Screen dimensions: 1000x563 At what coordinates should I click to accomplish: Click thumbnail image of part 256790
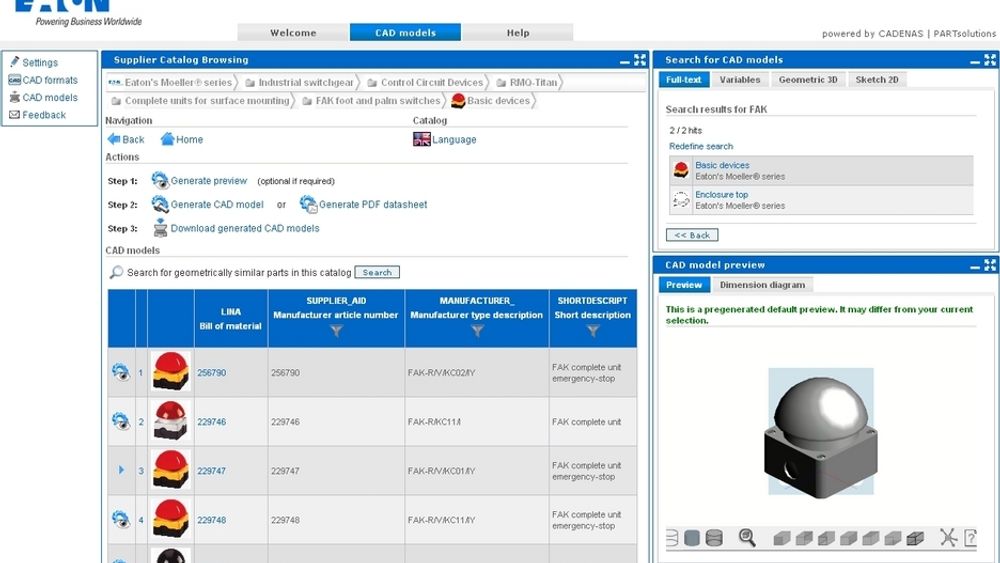tap(170, 371)
